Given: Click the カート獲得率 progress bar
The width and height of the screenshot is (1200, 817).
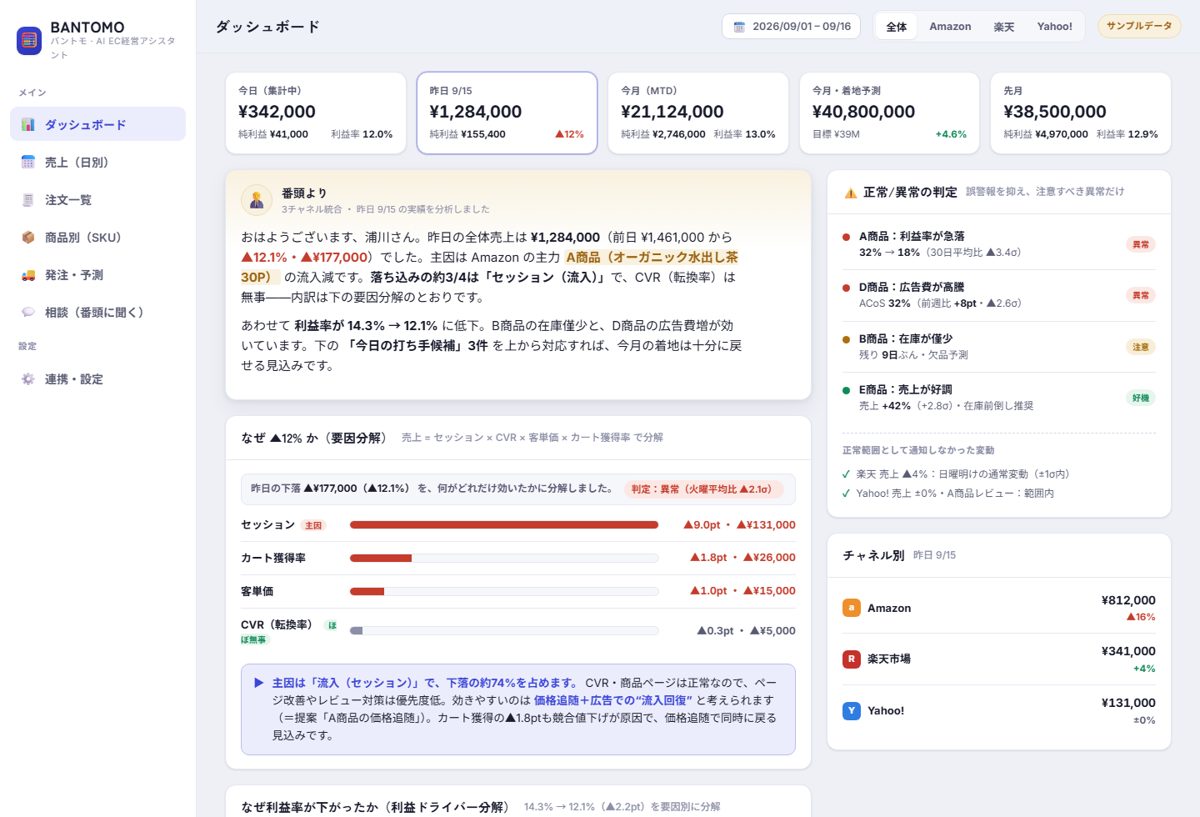Looking at the screenshot, I should (504, 558).
